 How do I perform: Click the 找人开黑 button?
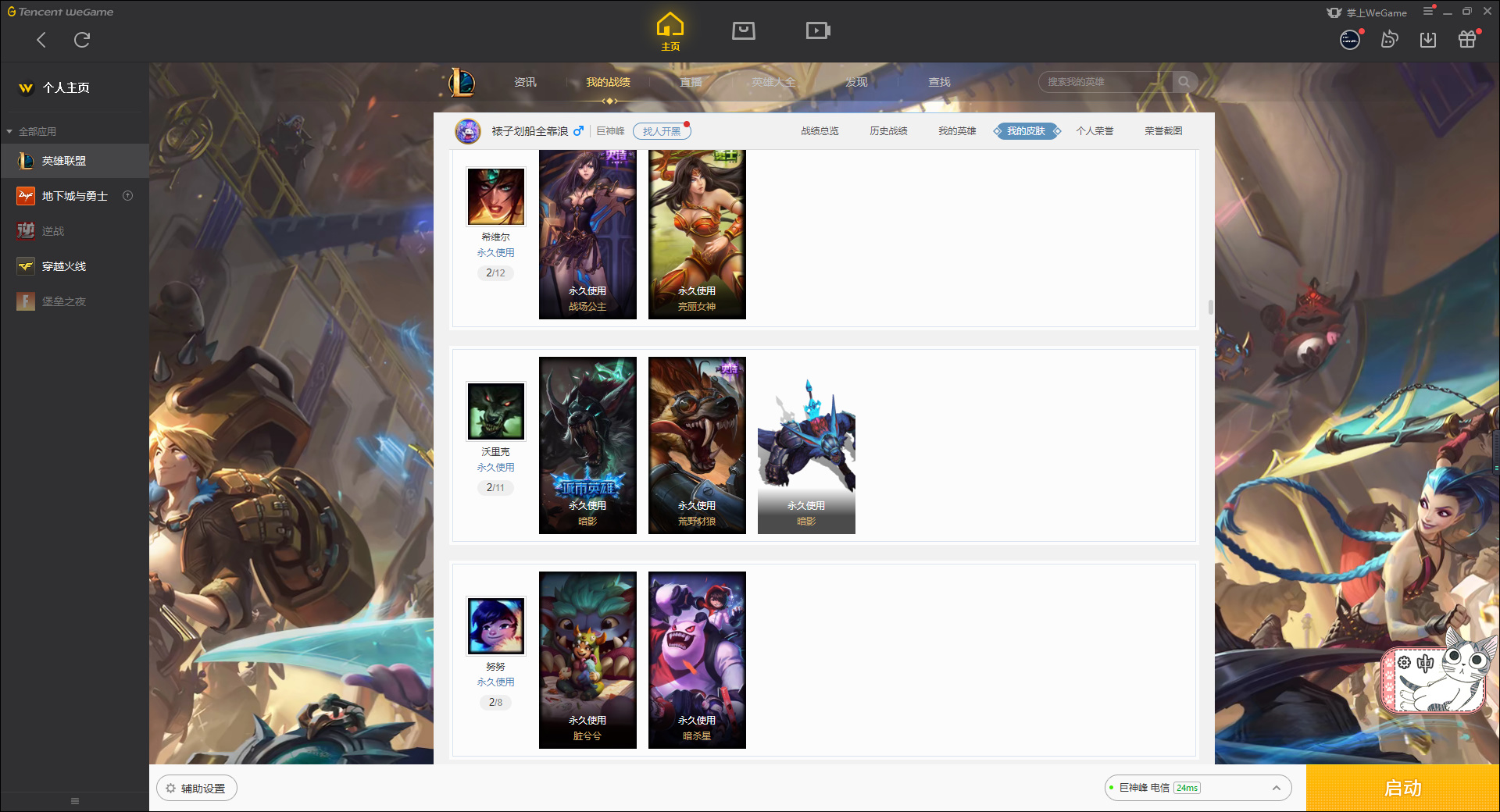[661, 131]
